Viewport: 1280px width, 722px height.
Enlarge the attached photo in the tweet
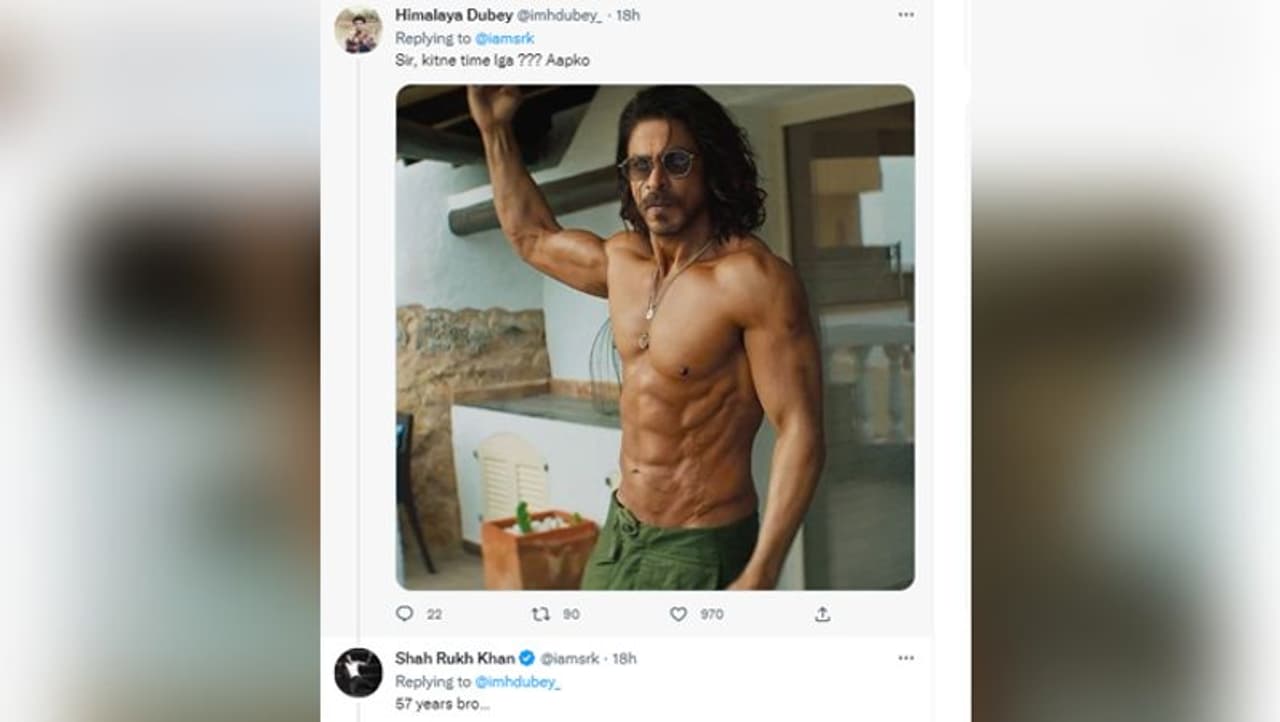coord(655,337)
